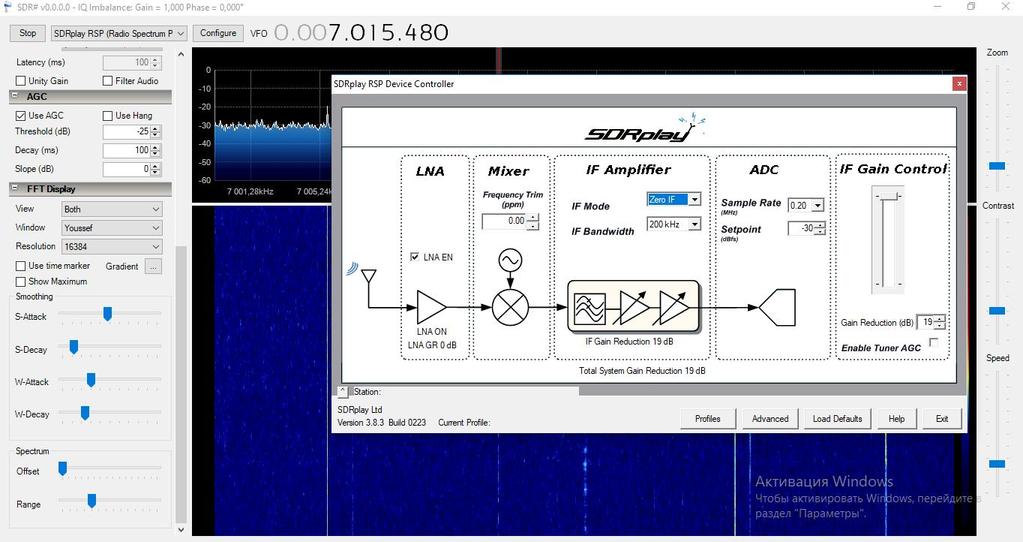The width and height of the screenshot is (1023, 542).
Task: Click the W-Attack slider thumb
Action: coord(91,380)
